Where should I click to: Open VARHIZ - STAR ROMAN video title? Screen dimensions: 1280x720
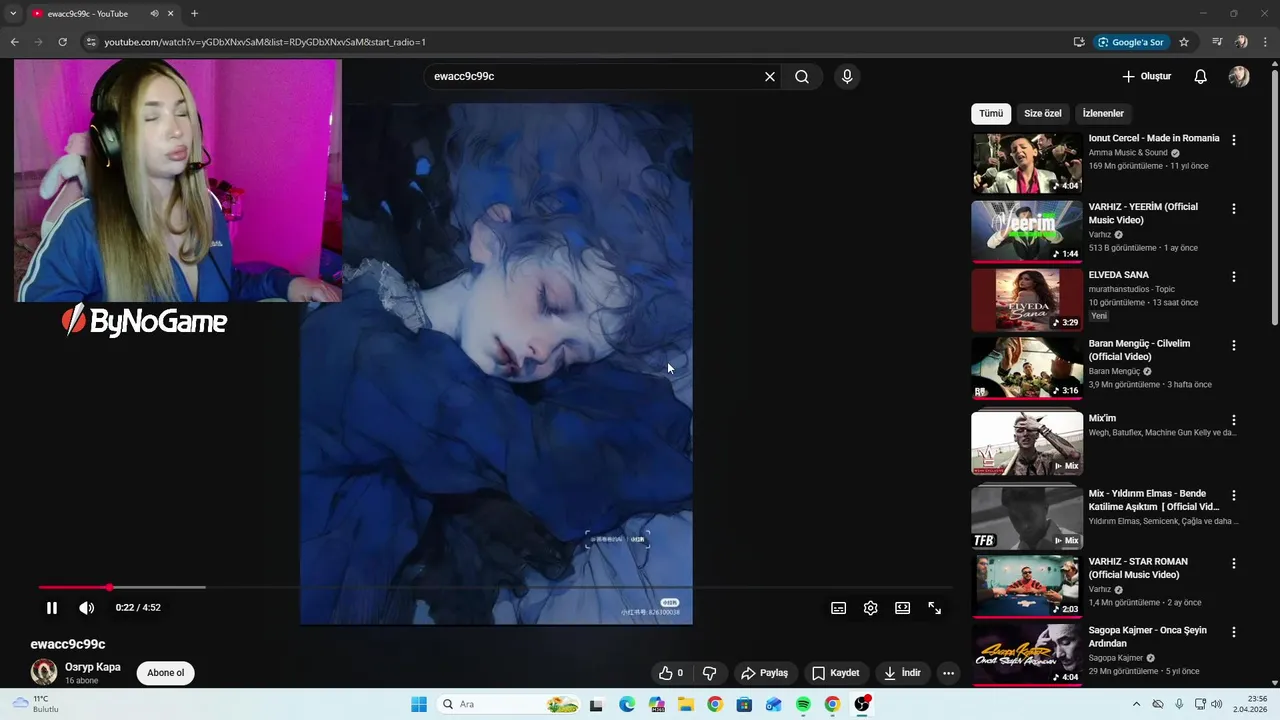[1138, 568]
